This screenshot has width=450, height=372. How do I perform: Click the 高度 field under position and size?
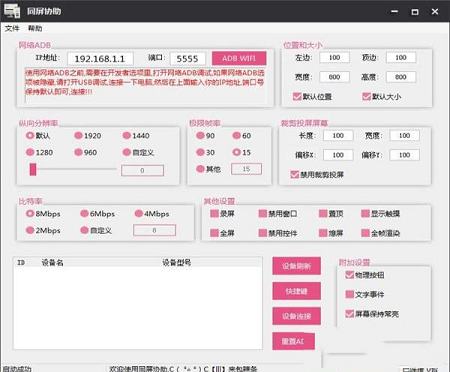tap(401, 77)
